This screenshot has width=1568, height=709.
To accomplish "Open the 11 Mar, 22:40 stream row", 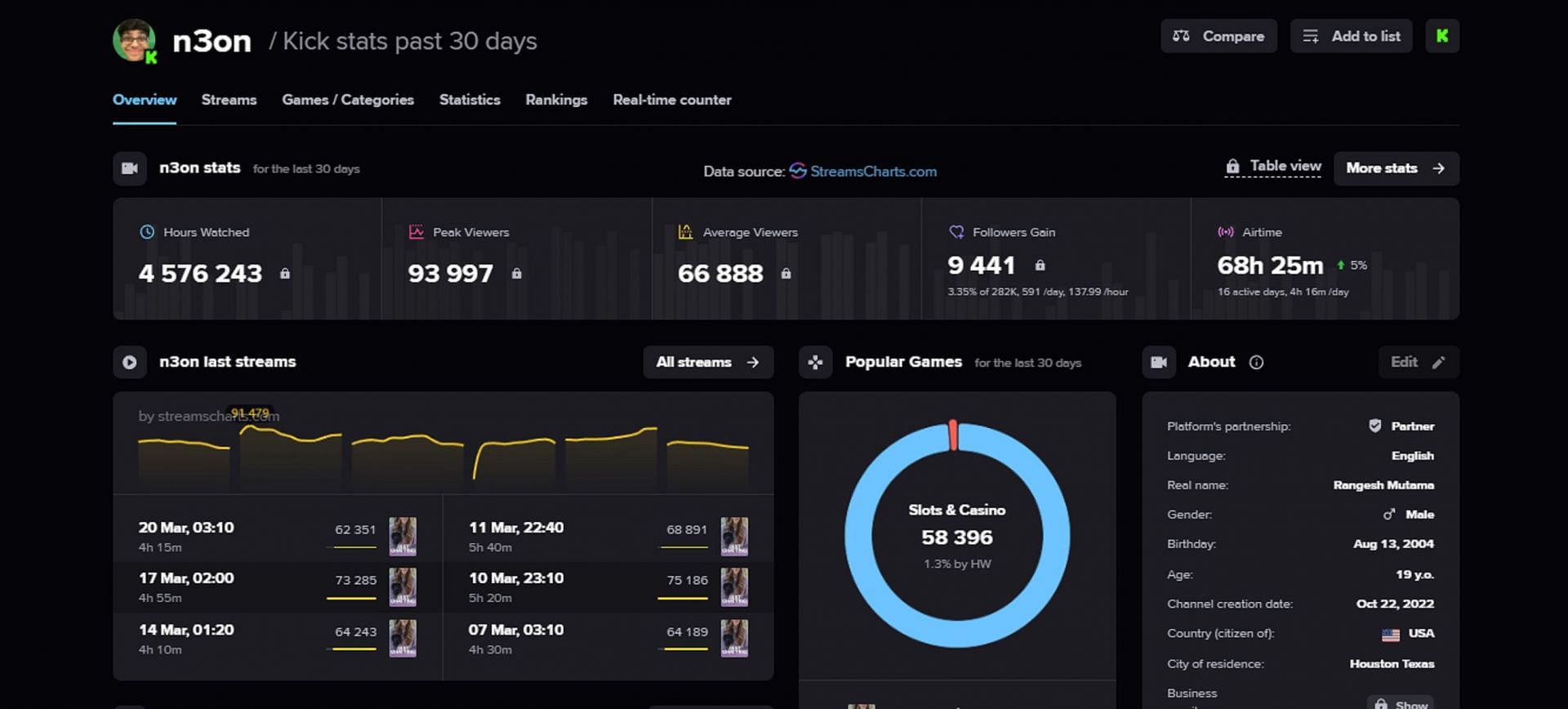I will click(608, 537).
